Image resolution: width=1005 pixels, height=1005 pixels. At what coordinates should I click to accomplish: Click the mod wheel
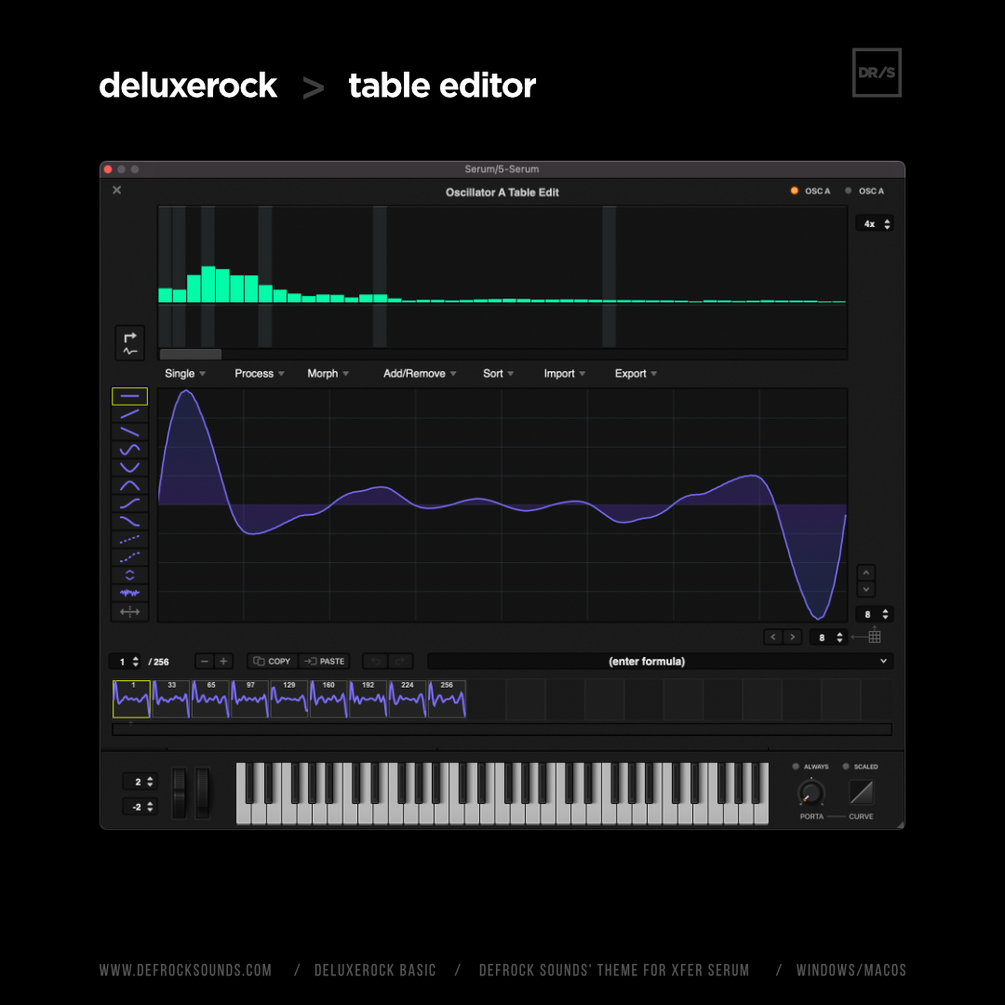tap(203, 793)
